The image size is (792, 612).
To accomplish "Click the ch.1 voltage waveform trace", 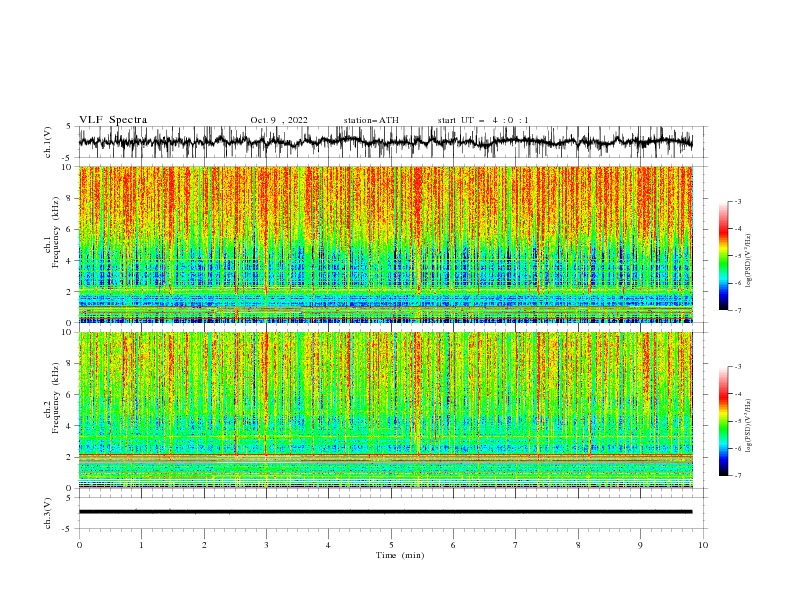I will (x=385, y=142).
